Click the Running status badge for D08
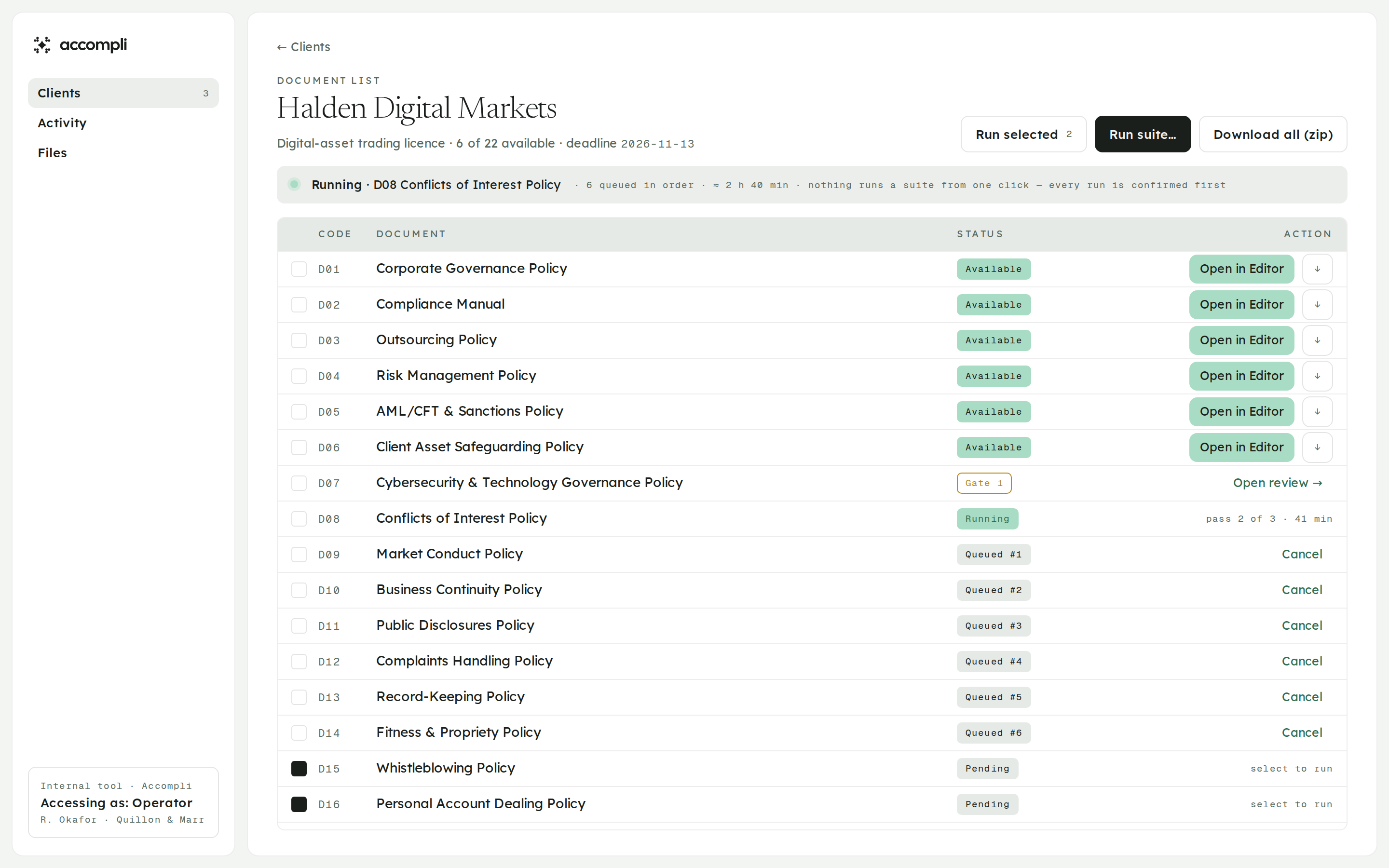 pos(987,518)
